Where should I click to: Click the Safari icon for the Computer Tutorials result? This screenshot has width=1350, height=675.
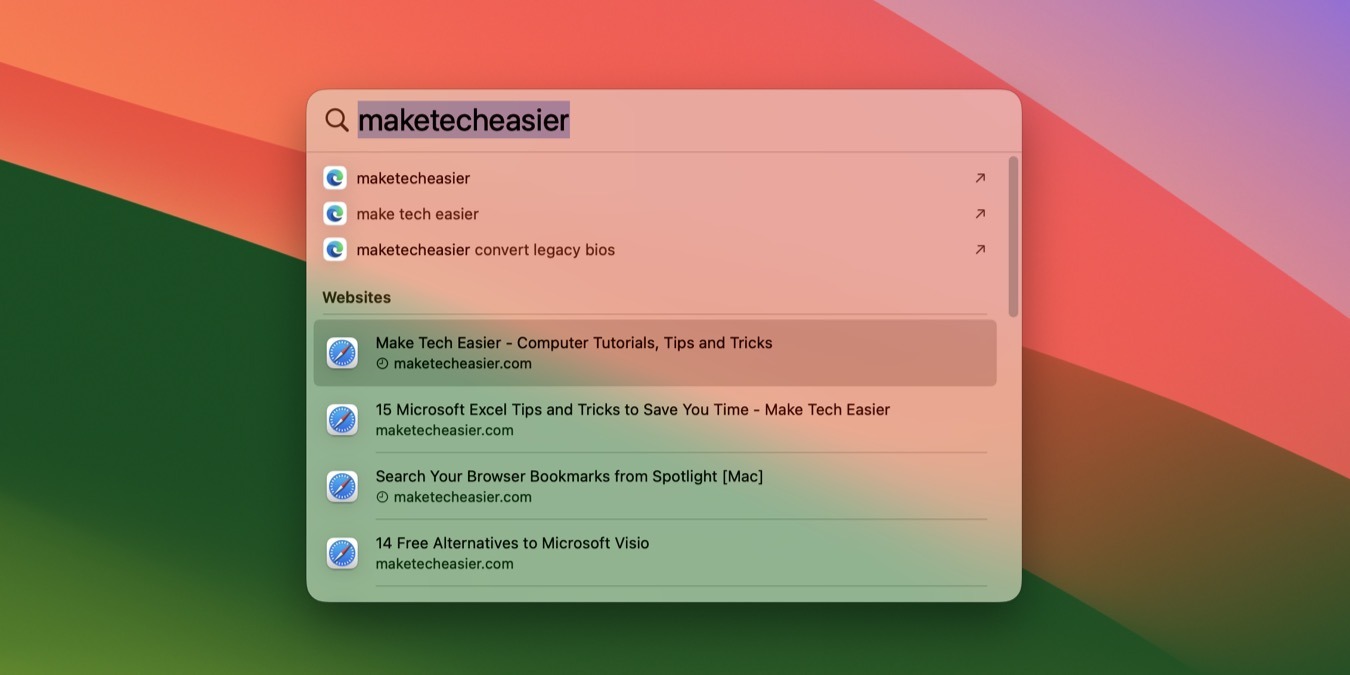tap(342, 352)
